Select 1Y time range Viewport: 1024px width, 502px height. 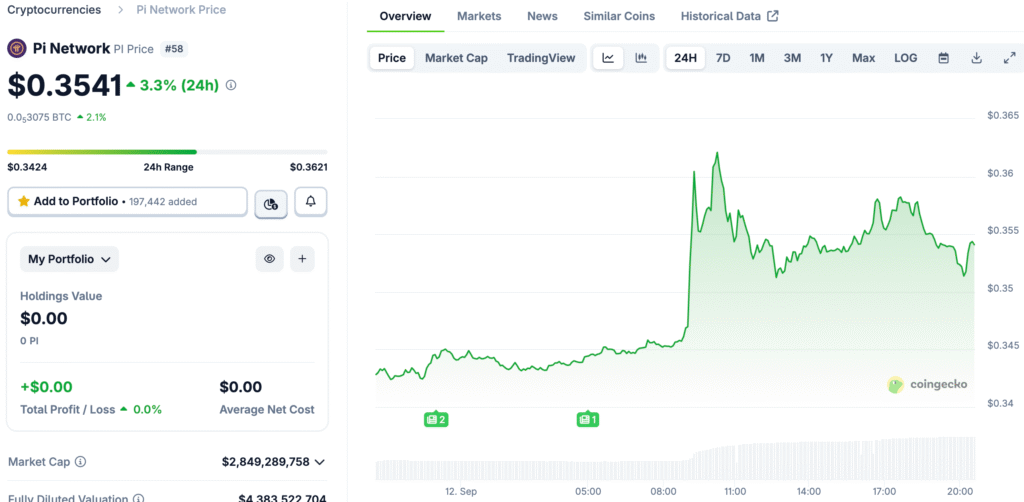click(827, 58)
